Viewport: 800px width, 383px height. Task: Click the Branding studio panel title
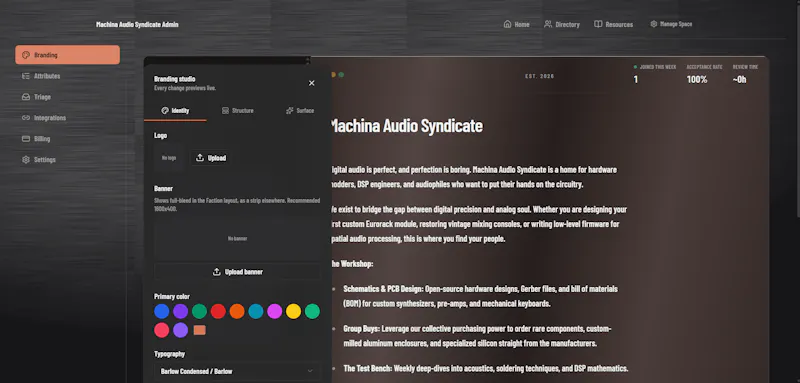[174, 79]
